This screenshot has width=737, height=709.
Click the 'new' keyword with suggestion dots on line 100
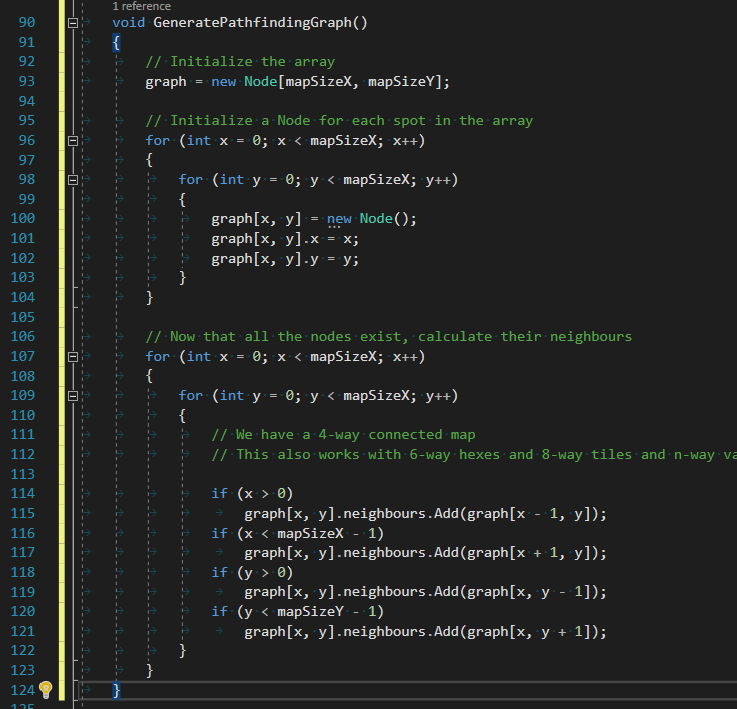click(339, 219)
